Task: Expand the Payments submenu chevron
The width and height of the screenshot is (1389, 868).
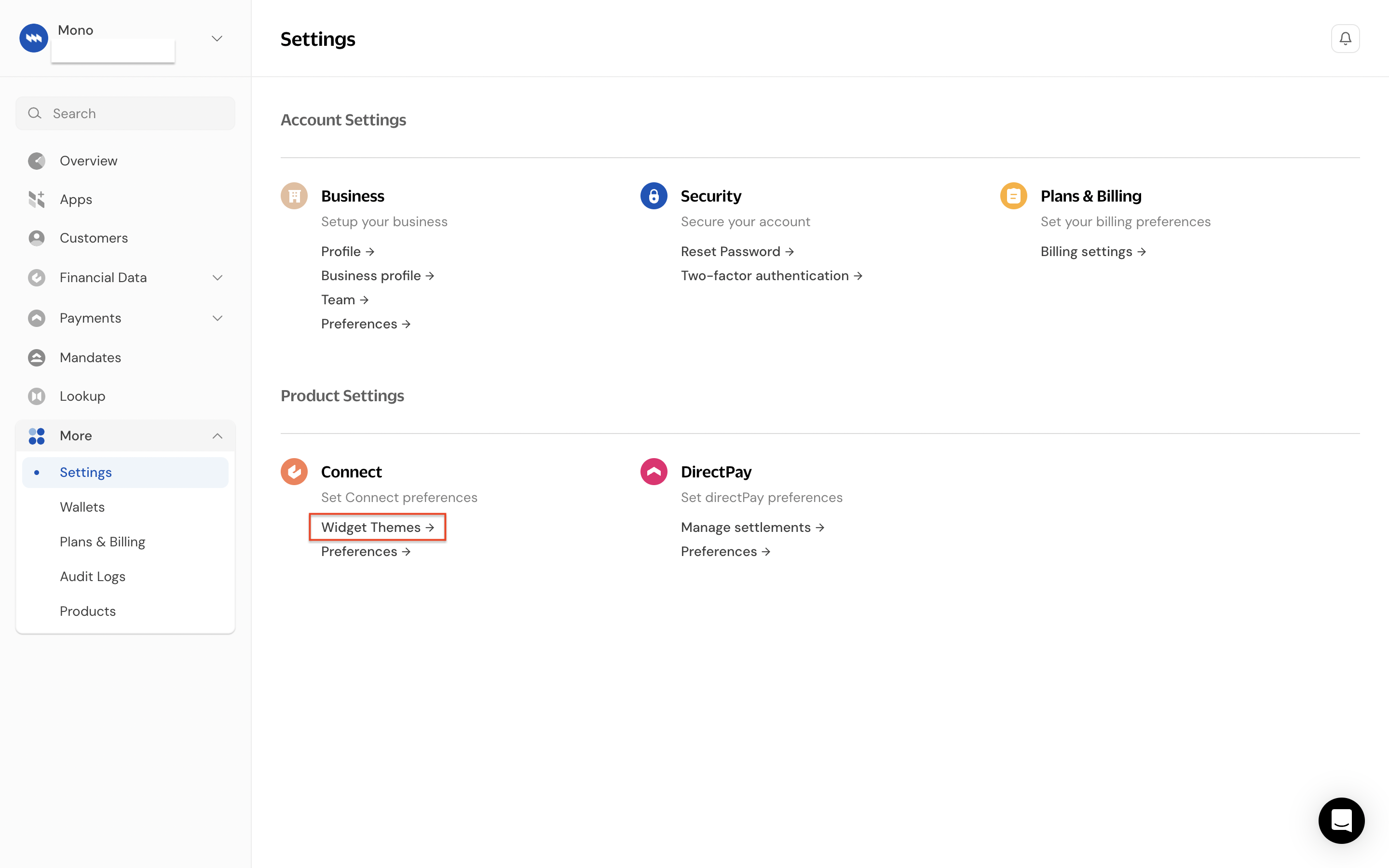Action: [218, 318]
